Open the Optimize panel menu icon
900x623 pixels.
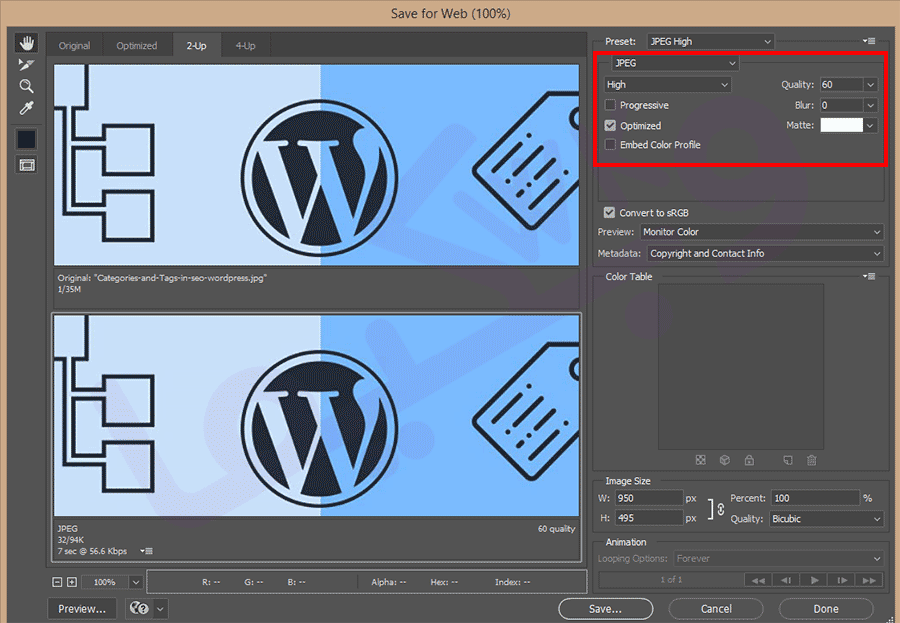pyautogui.click(x=869, y=41)
